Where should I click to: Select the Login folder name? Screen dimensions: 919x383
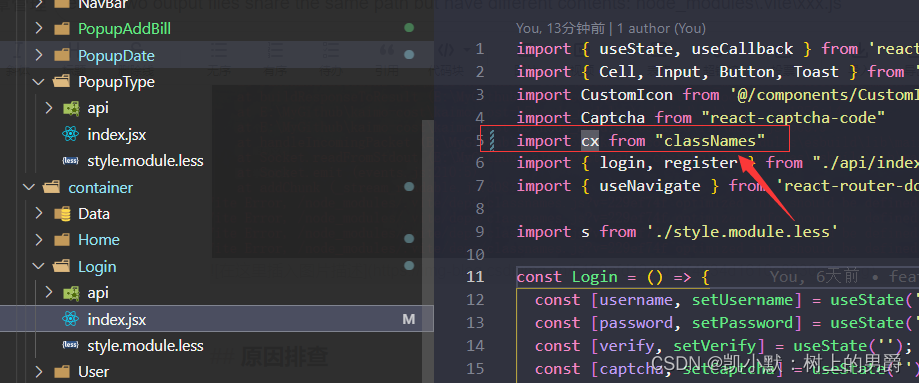(97, 267)
